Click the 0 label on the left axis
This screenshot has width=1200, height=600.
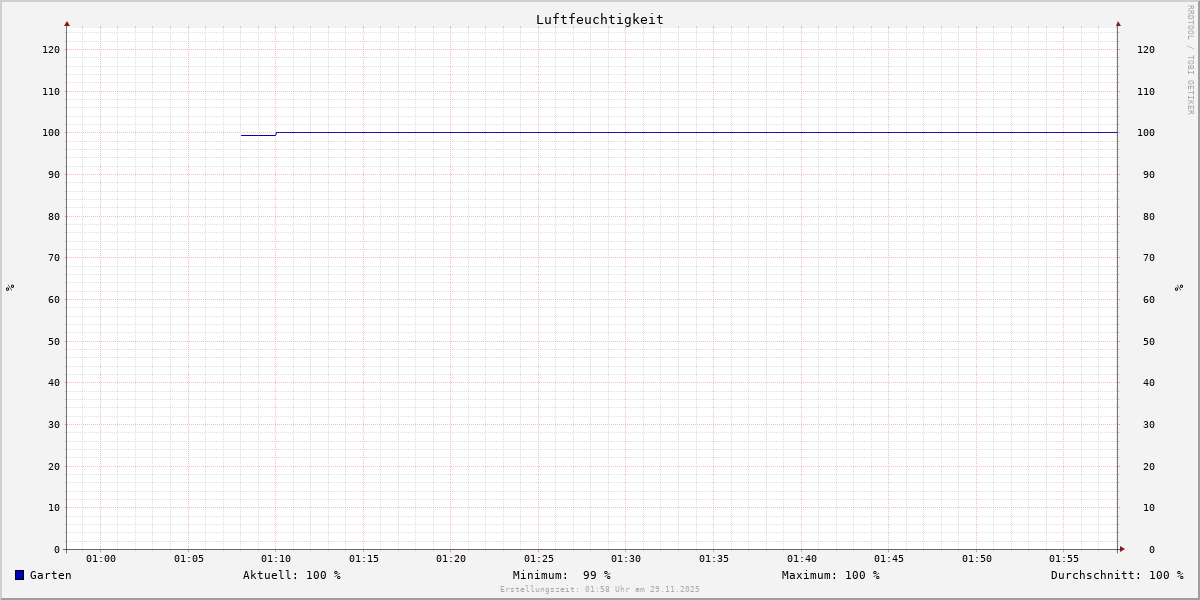[57, 550]
